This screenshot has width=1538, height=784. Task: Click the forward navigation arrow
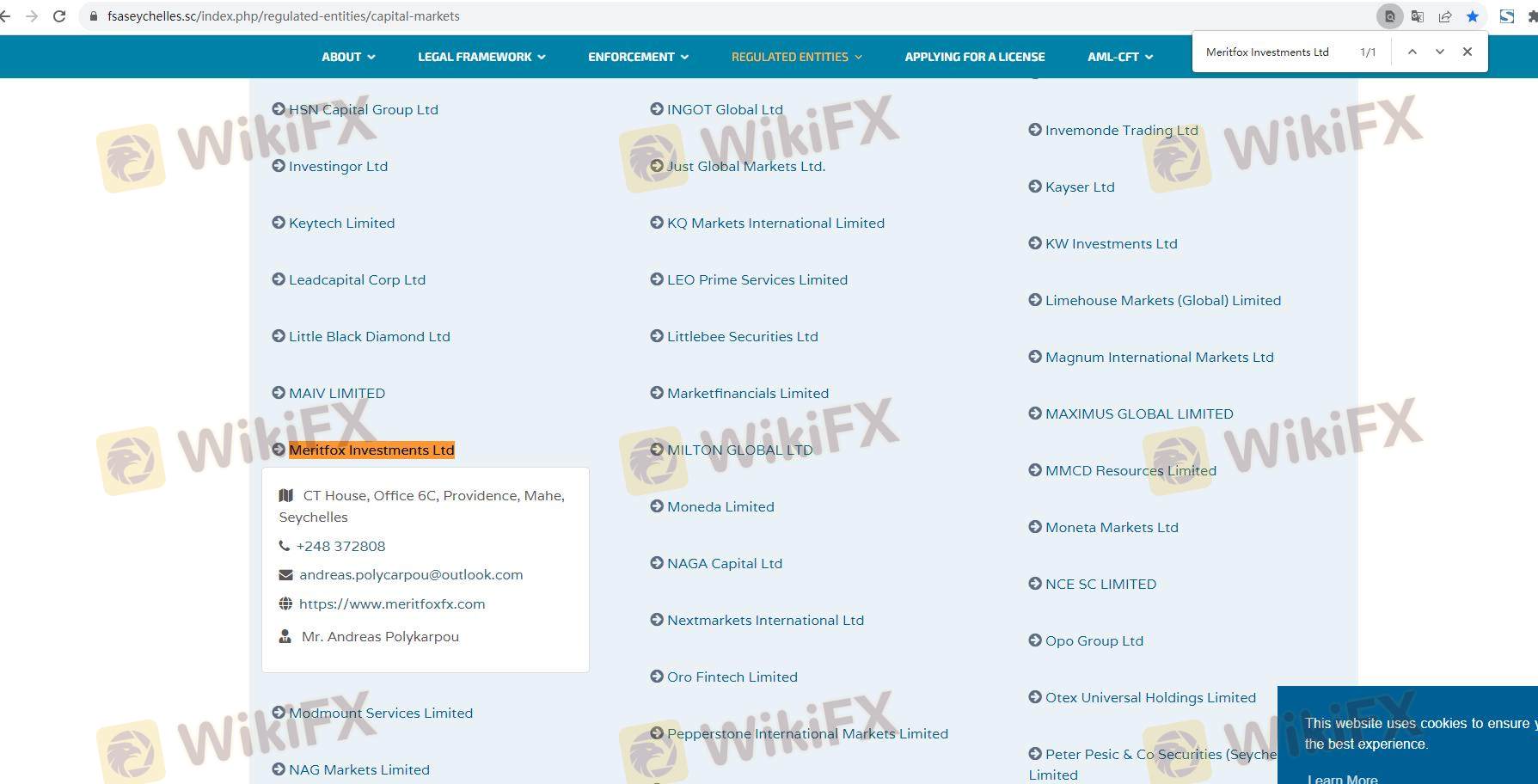[x=32, y=16]
